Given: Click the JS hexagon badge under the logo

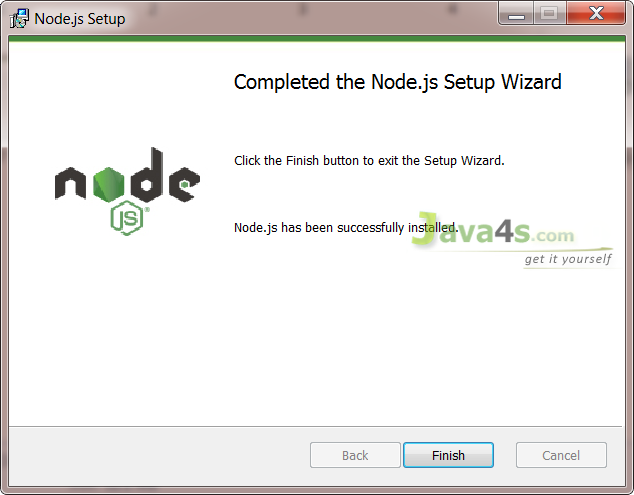Looking at the screenshot, I should tap(127, 218).
